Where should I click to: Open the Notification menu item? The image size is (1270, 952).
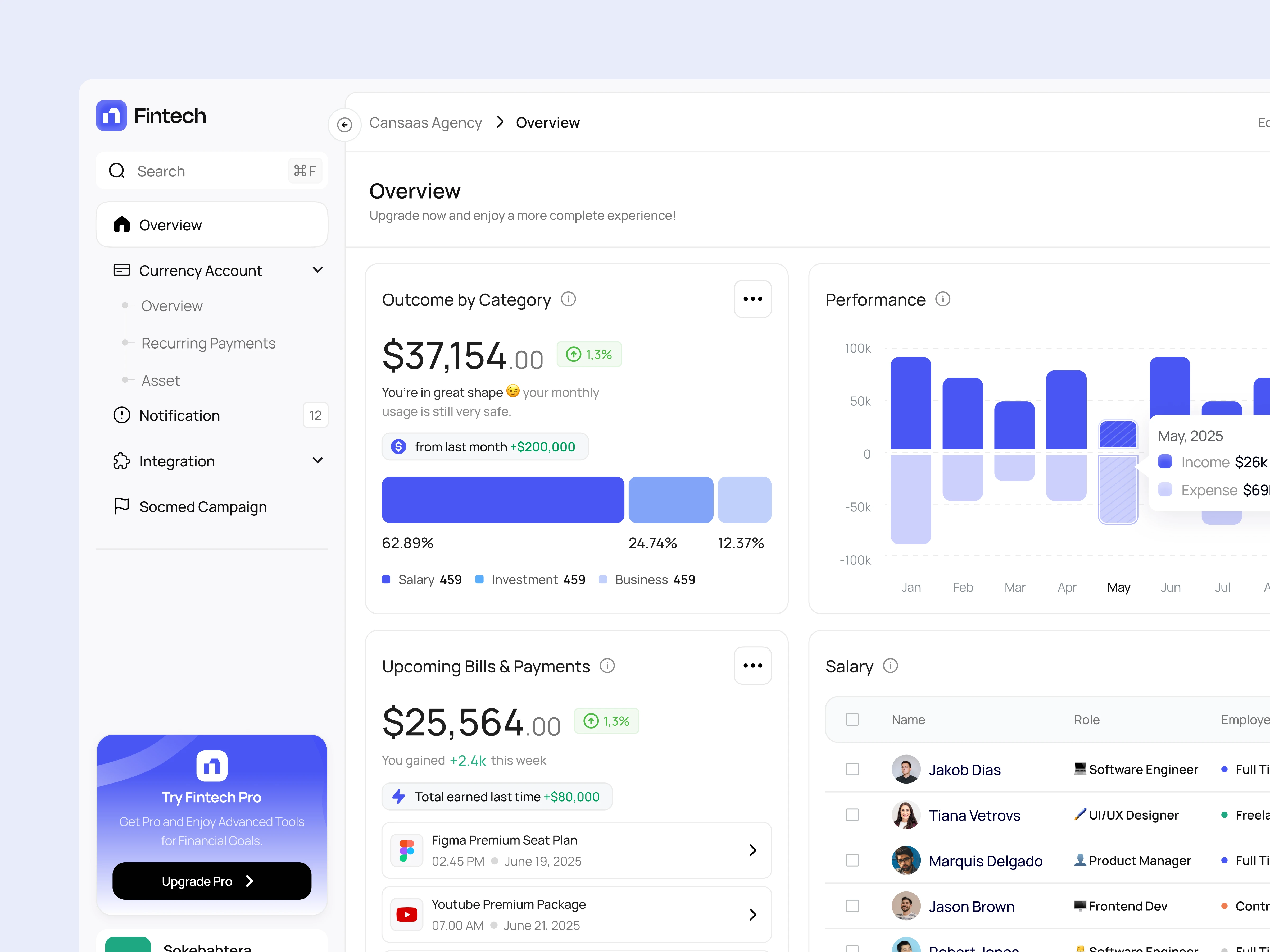179,415
